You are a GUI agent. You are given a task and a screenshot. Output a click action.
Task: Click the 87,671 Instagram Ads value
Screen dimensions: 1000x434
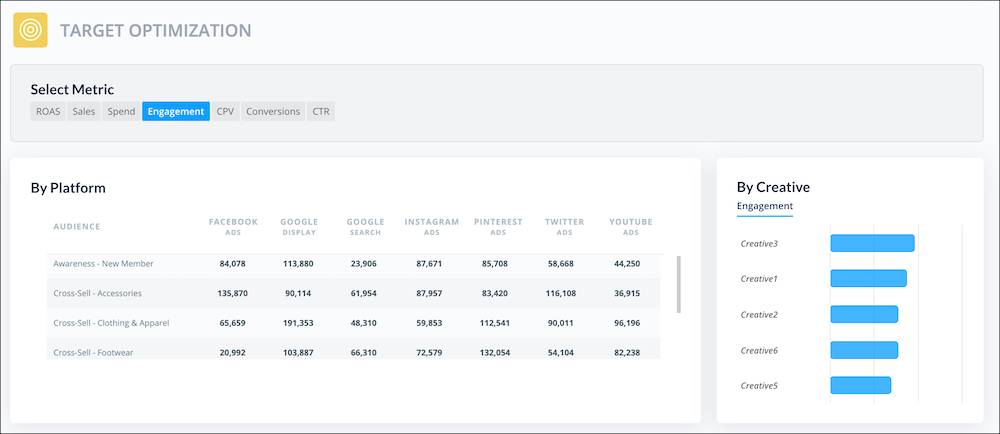[x=430, y=264]
